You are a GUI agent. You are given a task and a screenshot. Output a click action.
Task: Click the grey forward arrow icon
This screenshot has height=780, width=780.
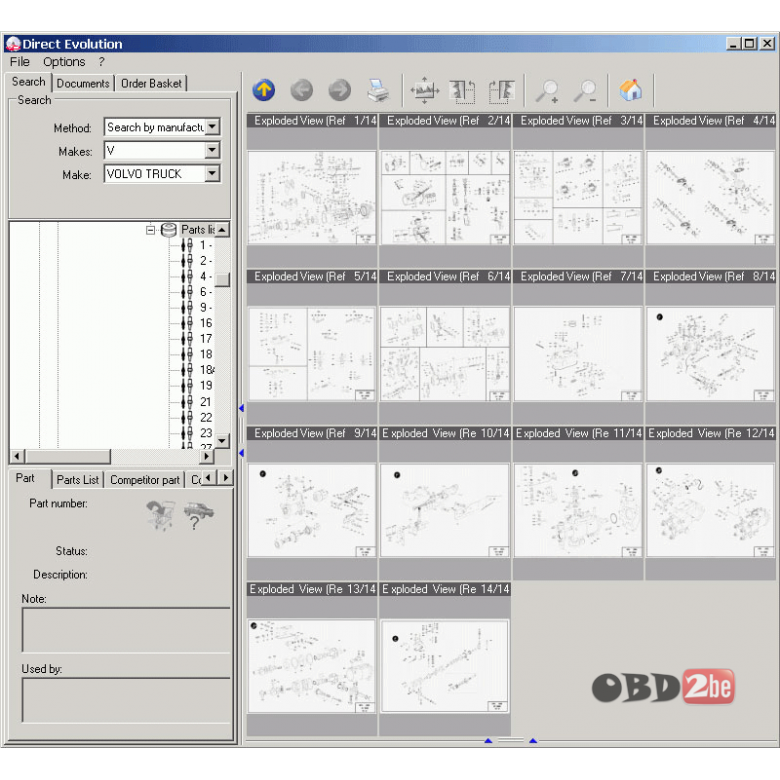(x=340, y=91)
